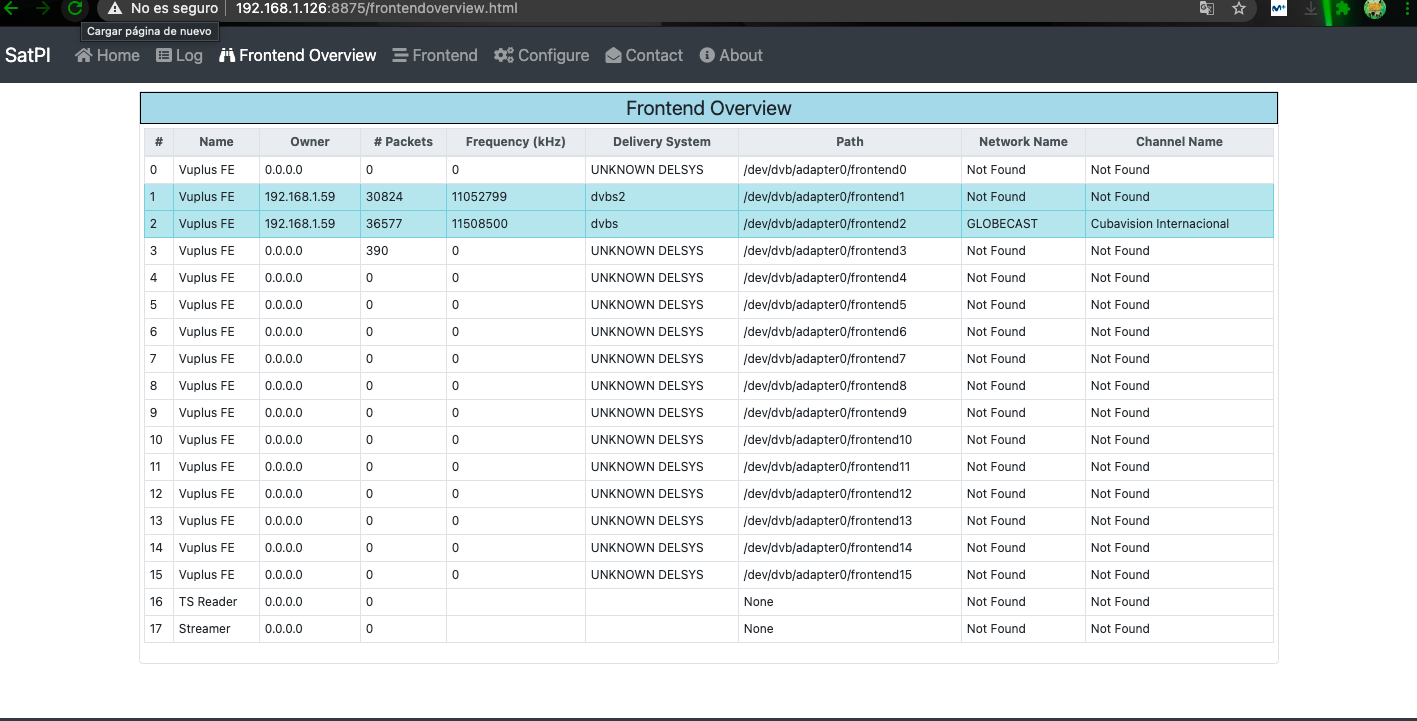The width and height of the screenshot is (1417, 721).
Task: Click the translate page icon in address bar
Action: 1207,9
